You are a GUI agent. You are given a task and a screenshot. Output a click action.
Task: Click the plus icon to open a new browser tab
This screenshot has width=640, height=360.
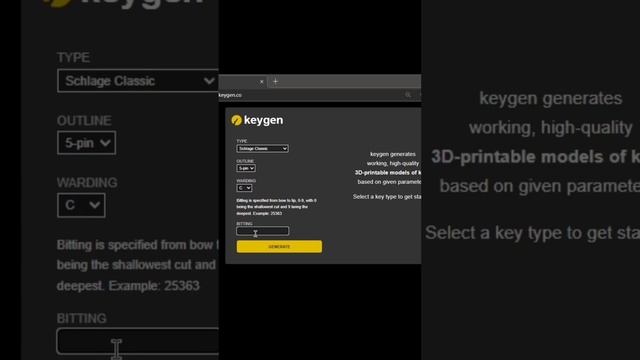pos(276,81)
